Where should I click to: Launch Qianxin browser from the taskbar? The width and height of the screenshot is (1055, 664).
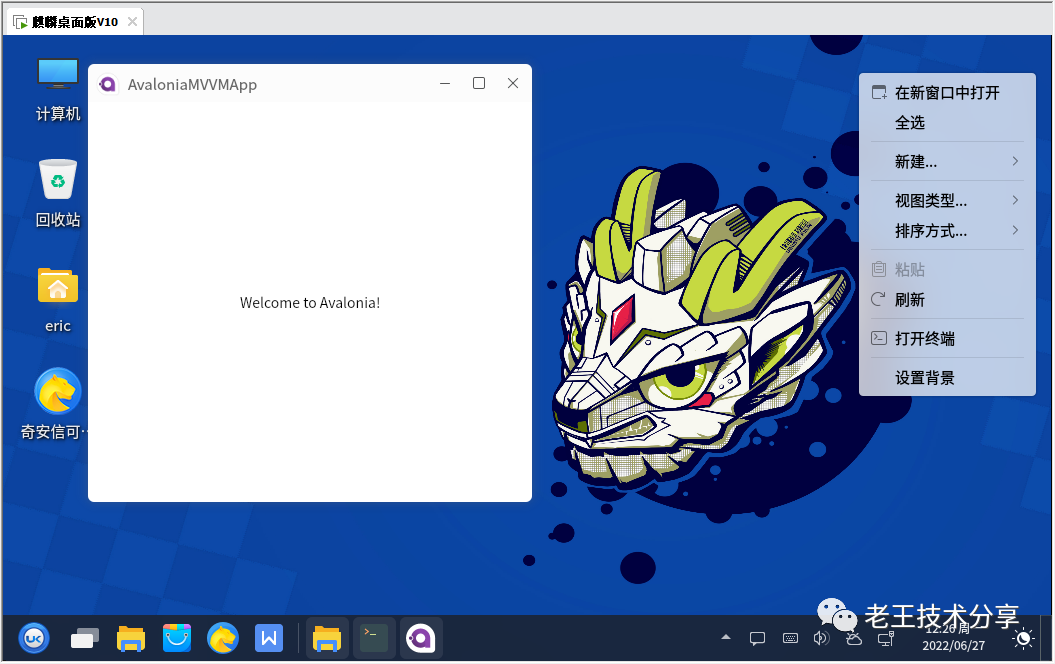[x=223, y=638]
